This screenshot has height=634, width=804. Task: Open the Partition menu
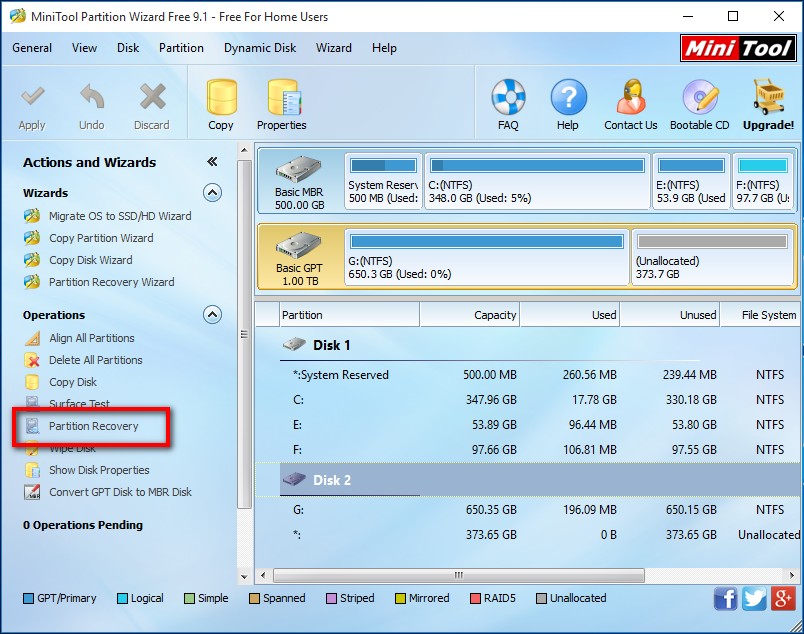(181, 48)
